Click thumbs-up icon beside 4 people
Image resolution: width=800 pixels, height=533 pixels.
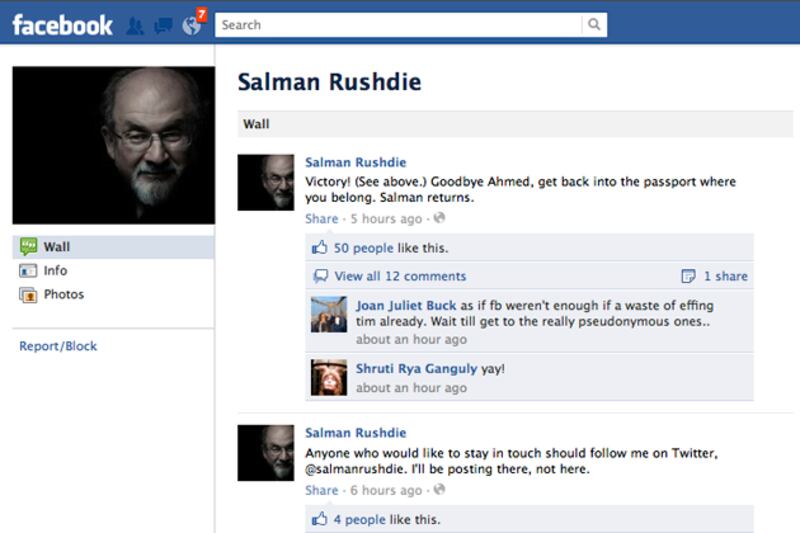coord(319,519)
